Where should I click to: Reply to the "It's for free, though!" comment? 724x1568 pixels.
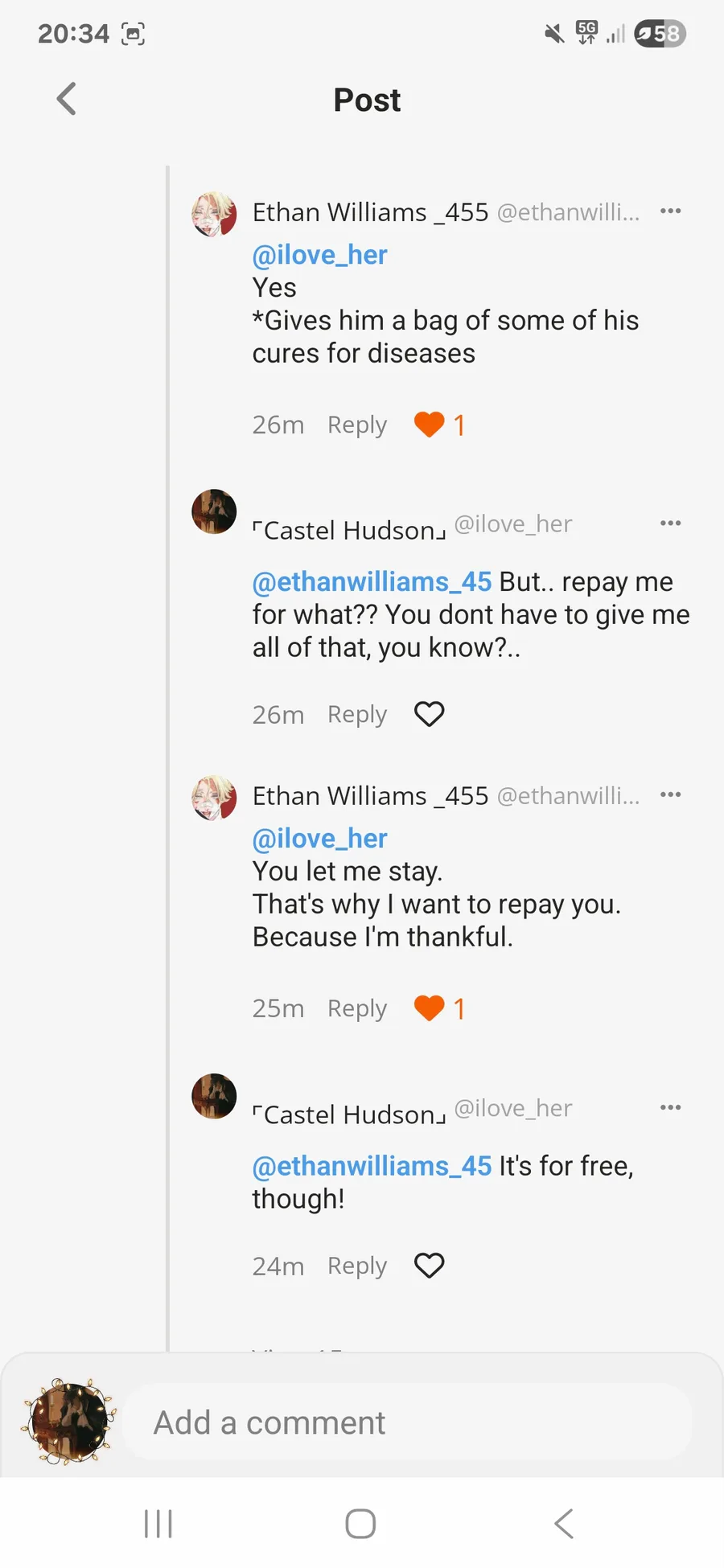point(357,1266)
